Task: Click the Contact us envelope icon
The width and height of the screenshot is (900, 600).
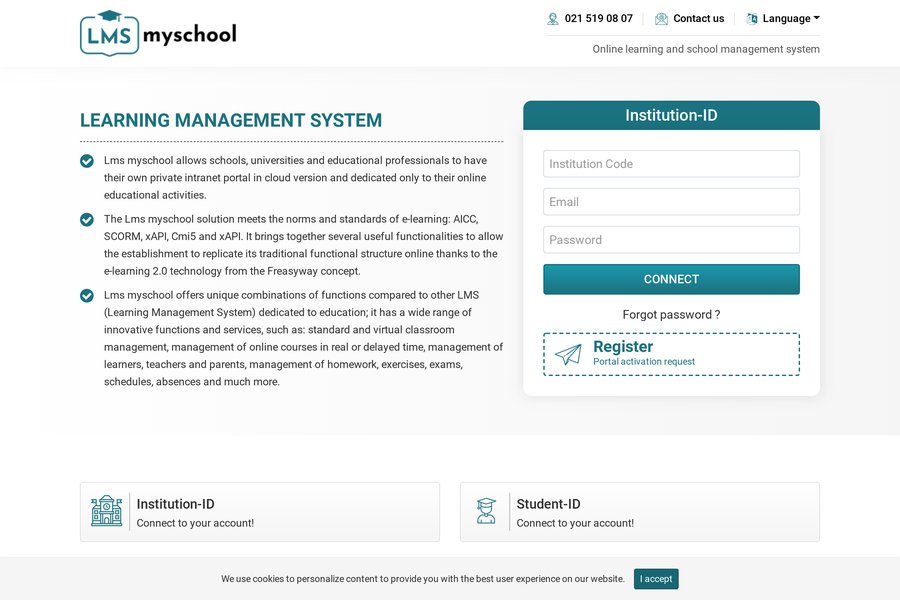Action: [661, 19]
